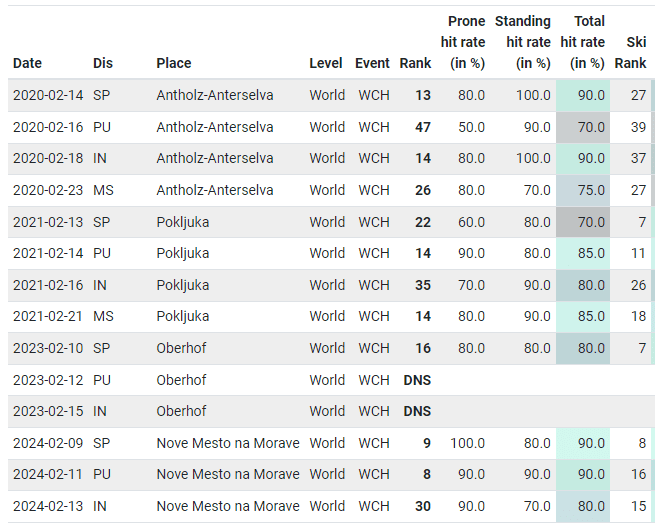This screenshot has width=655, height=523.
Task: Click the Date column header
Action: (28, 63)
